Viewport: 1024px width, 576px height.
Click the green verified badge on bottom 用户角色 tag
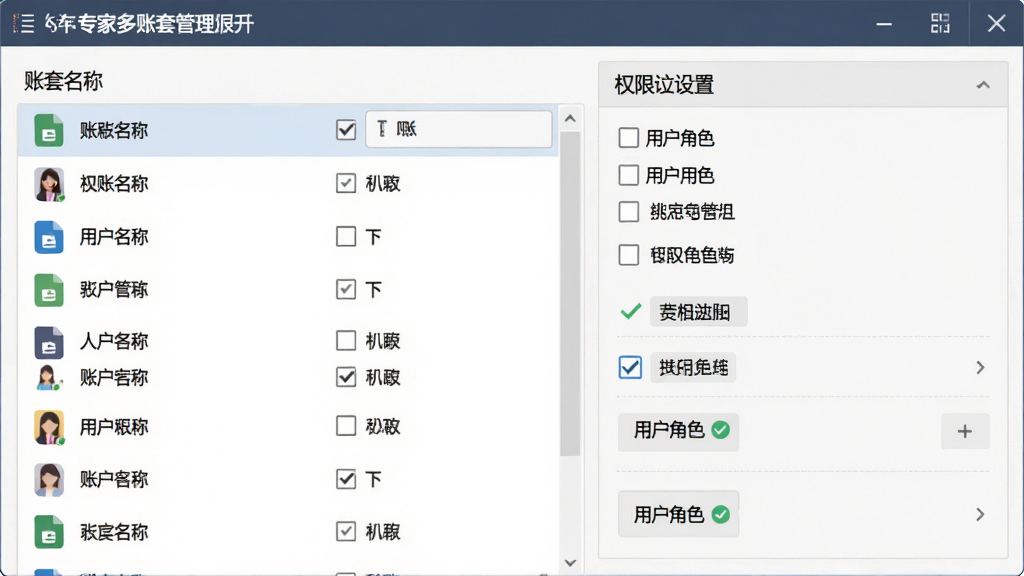720,515
